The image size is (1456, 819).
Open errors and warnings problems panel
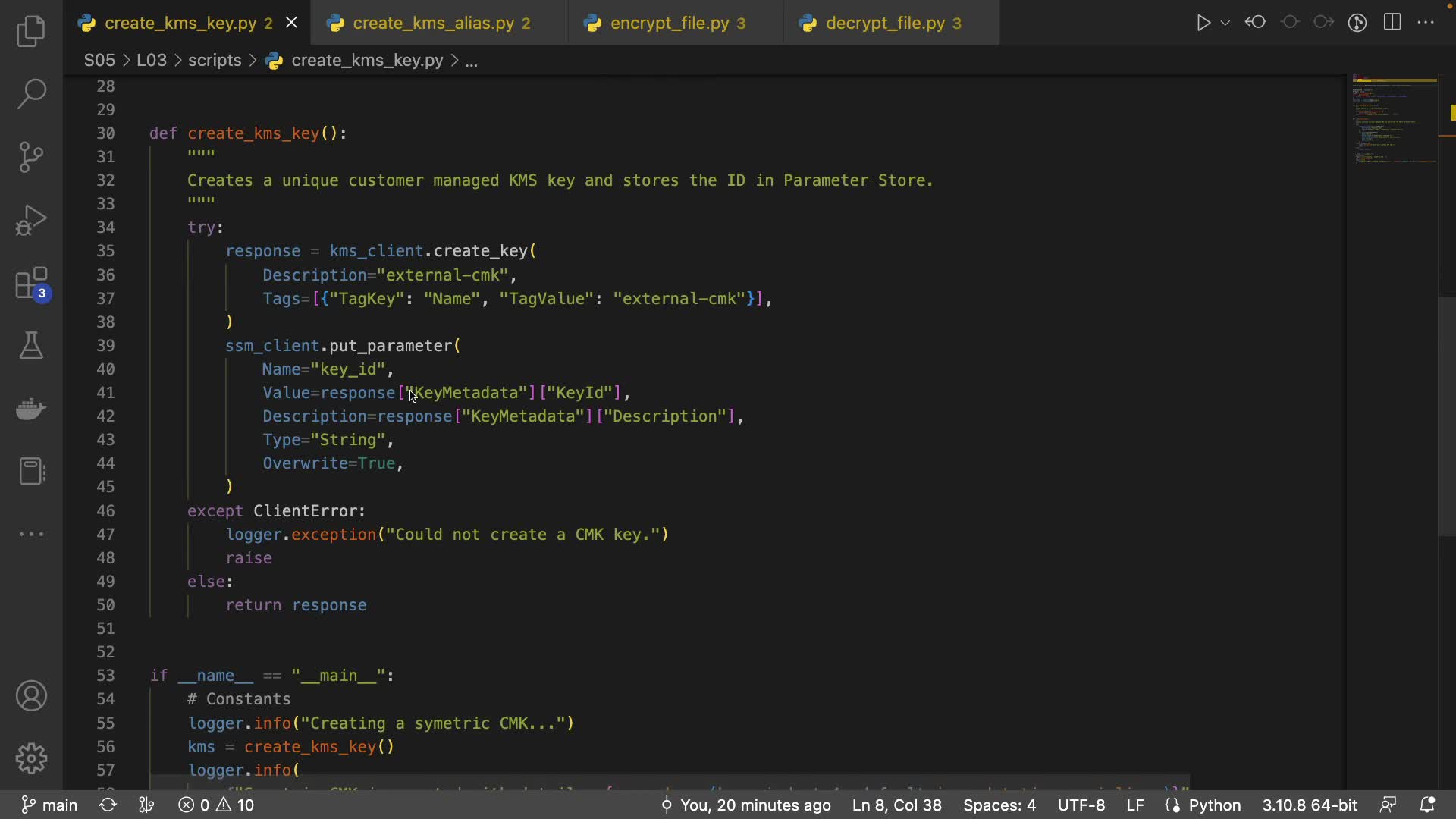(217, 805)
